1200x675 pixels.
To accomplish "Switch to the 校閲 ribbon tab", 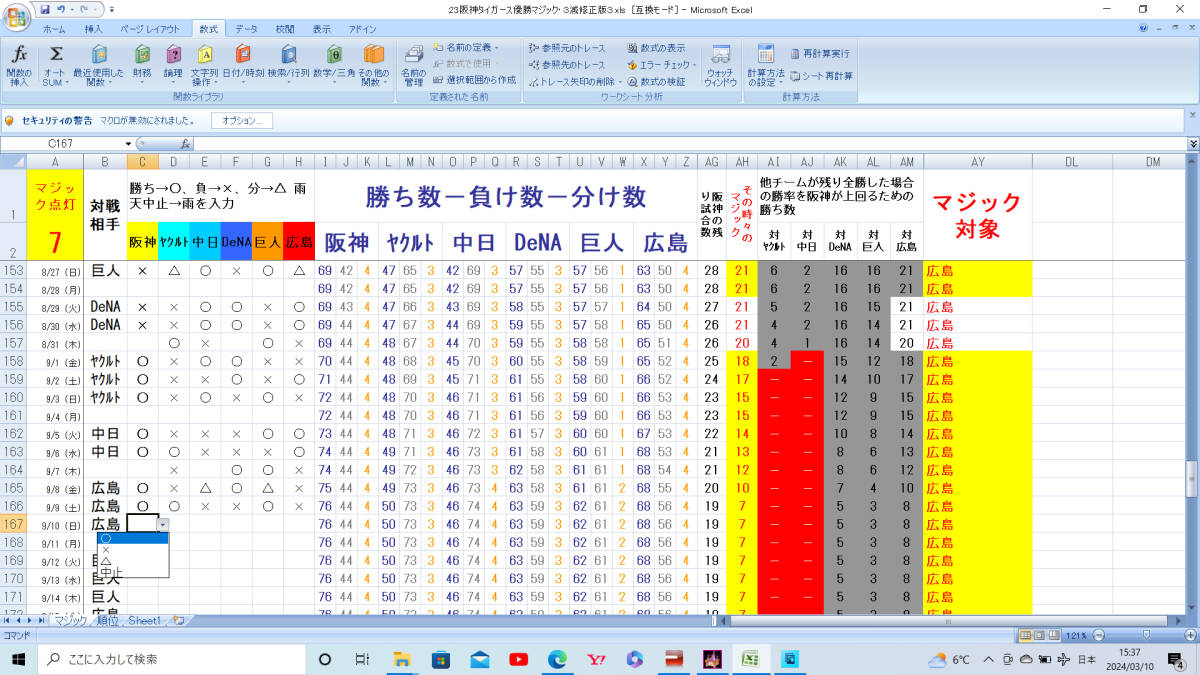I will point(285,29).
